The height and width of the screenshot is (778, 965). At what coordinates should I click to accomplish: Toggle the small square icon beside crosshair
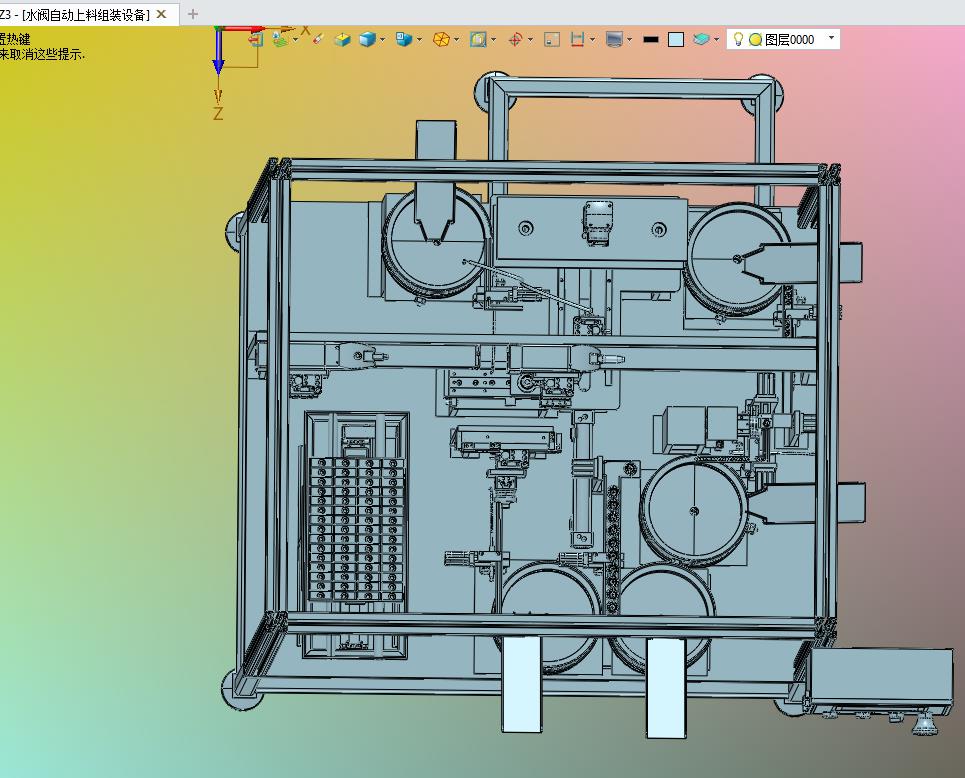(550, 39)
